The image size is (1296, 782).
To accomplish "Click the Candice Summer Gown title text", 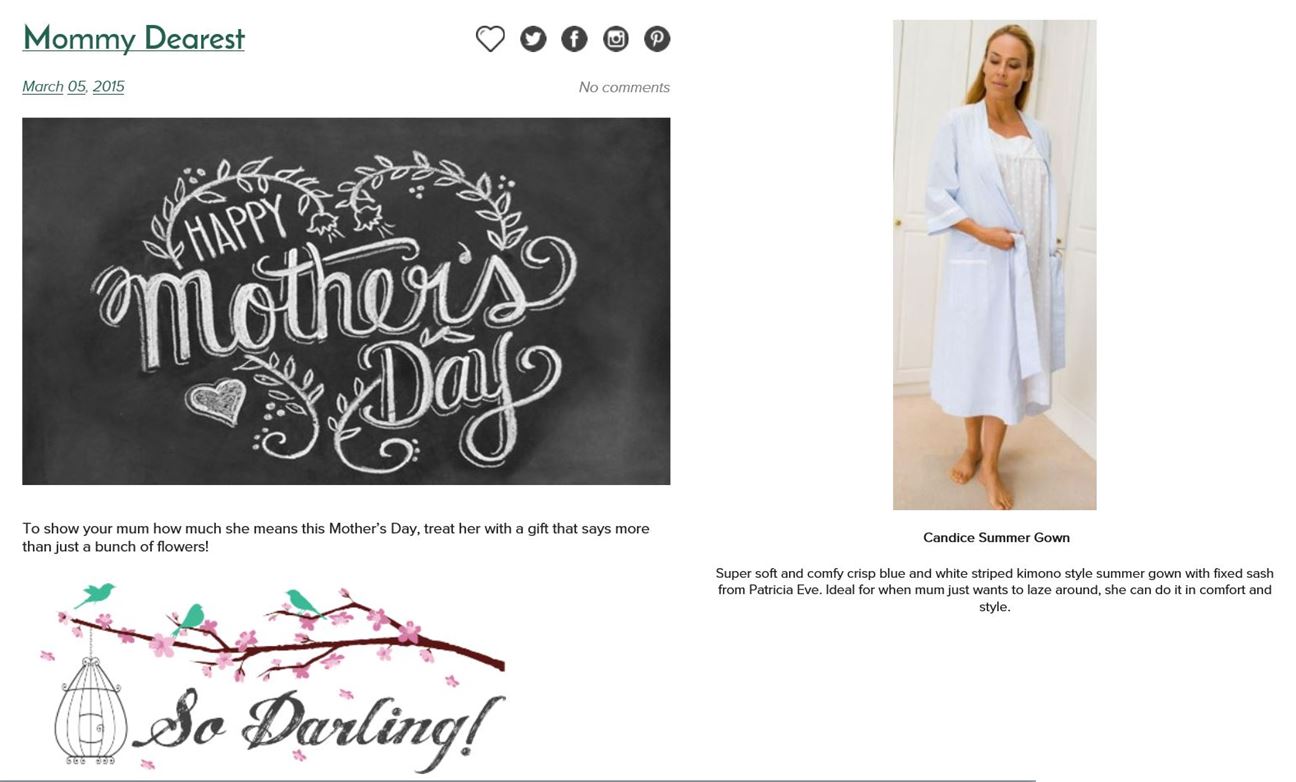I will (996, 538).
